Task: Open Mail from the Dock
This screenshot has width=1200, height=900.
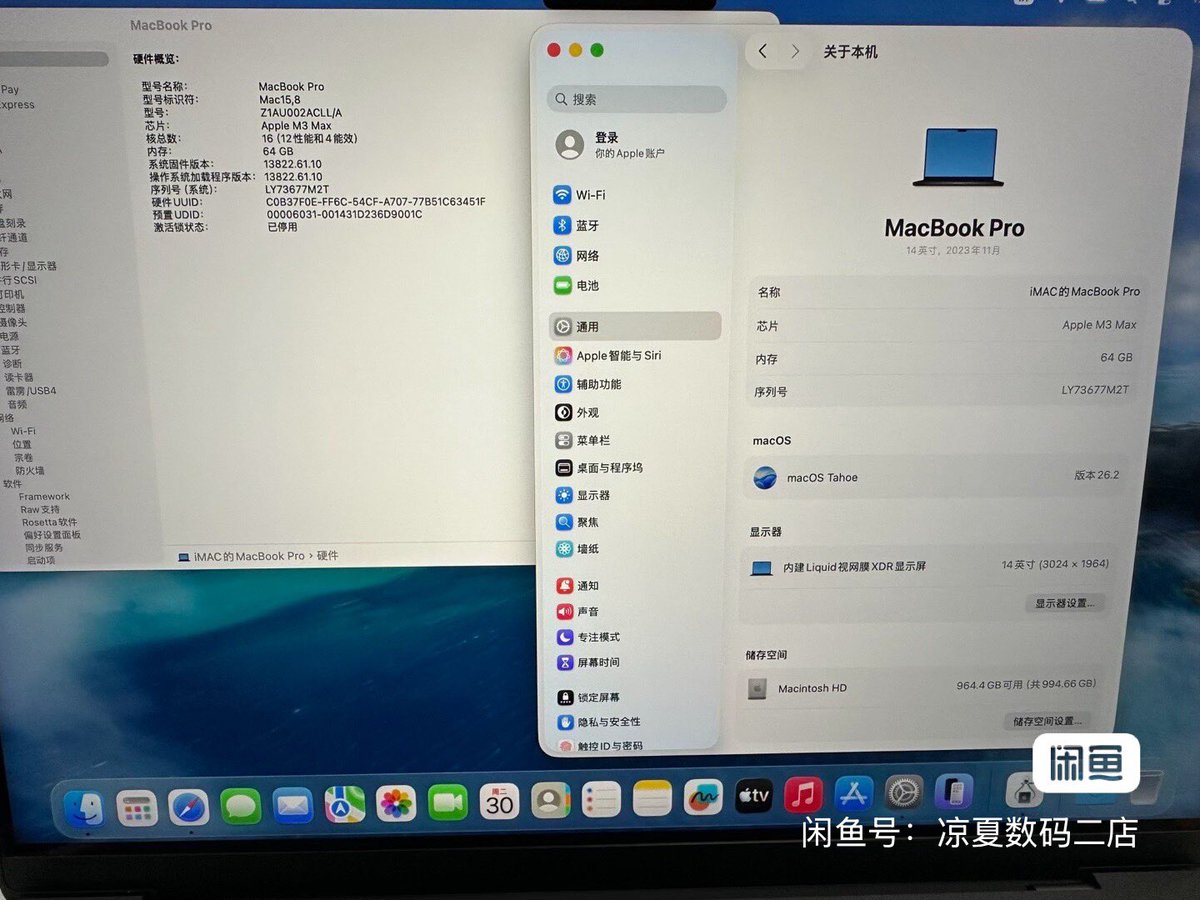Action: click(293, 804)
